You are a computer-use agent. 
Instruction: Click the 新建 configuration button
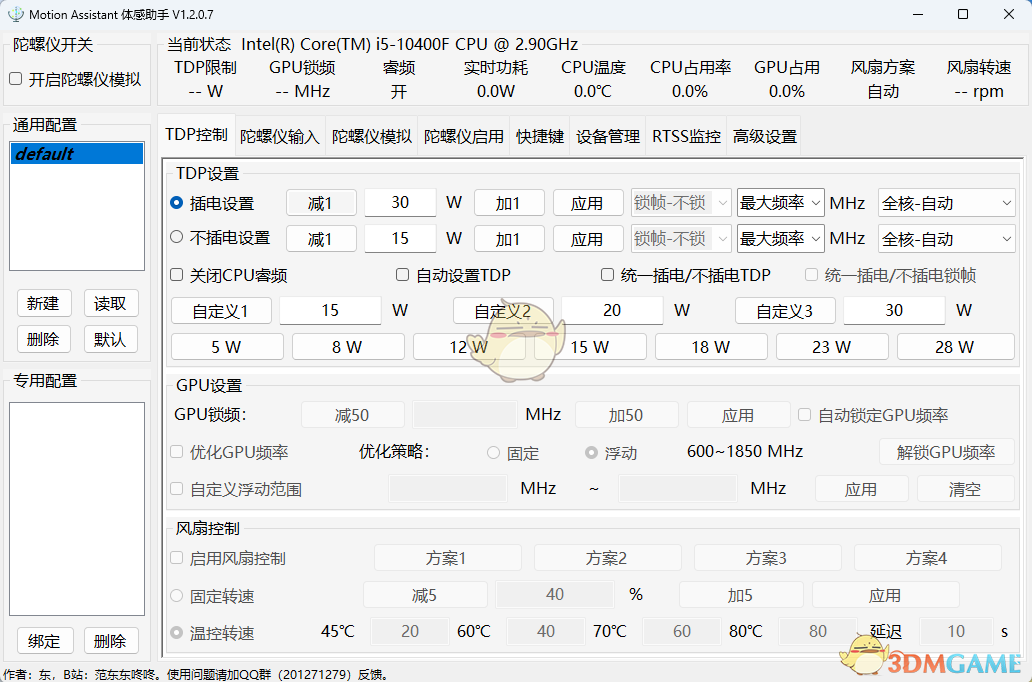tap(43, 304)
